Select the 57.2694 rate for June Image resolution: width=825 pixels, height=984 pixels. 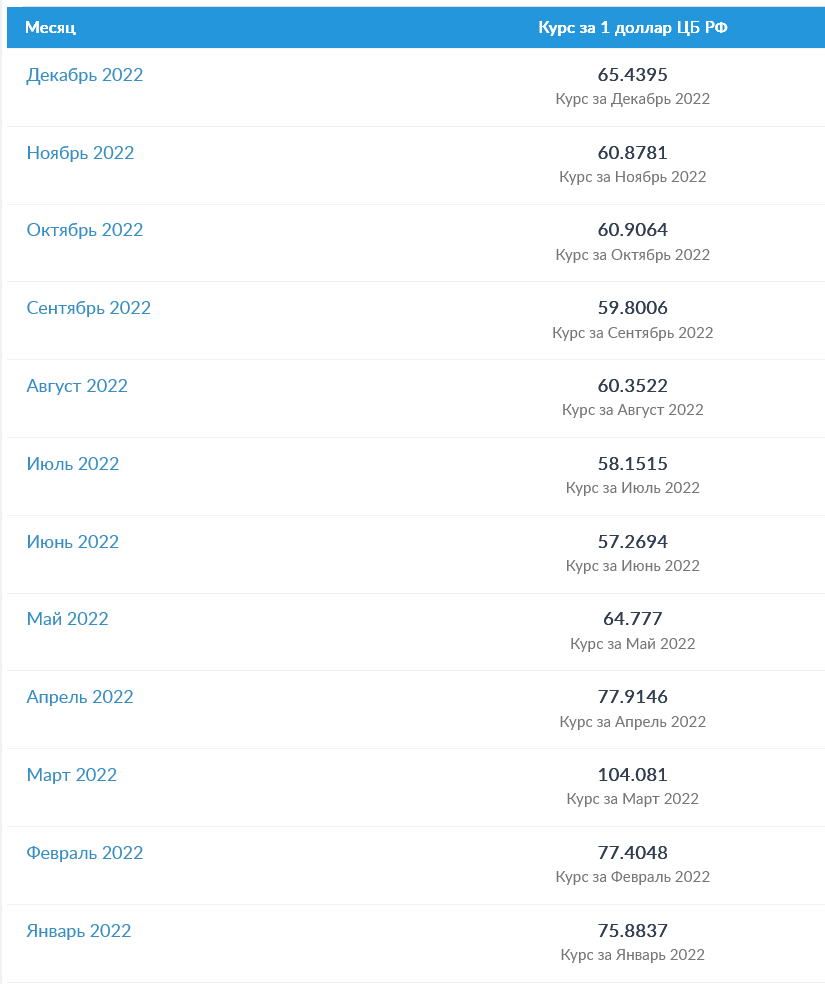632,542
